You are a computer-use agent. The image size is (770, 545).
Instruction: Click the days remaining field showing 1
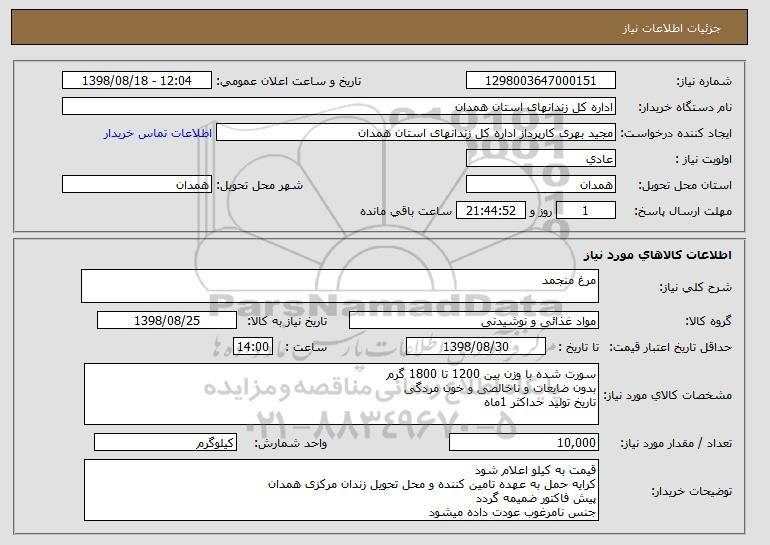click(585, 211)
